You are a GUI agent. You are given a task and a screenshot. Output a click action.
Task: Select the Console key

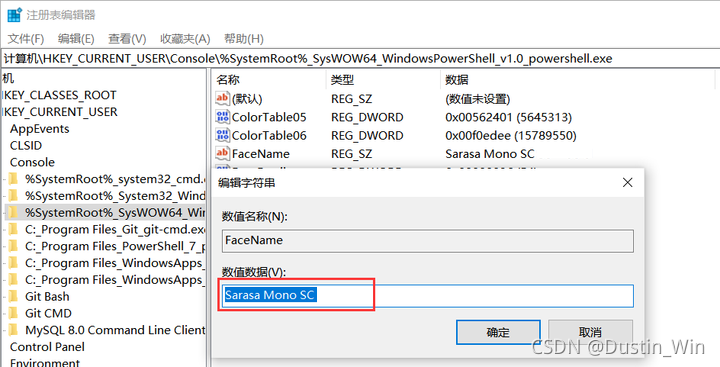(32, 162)
